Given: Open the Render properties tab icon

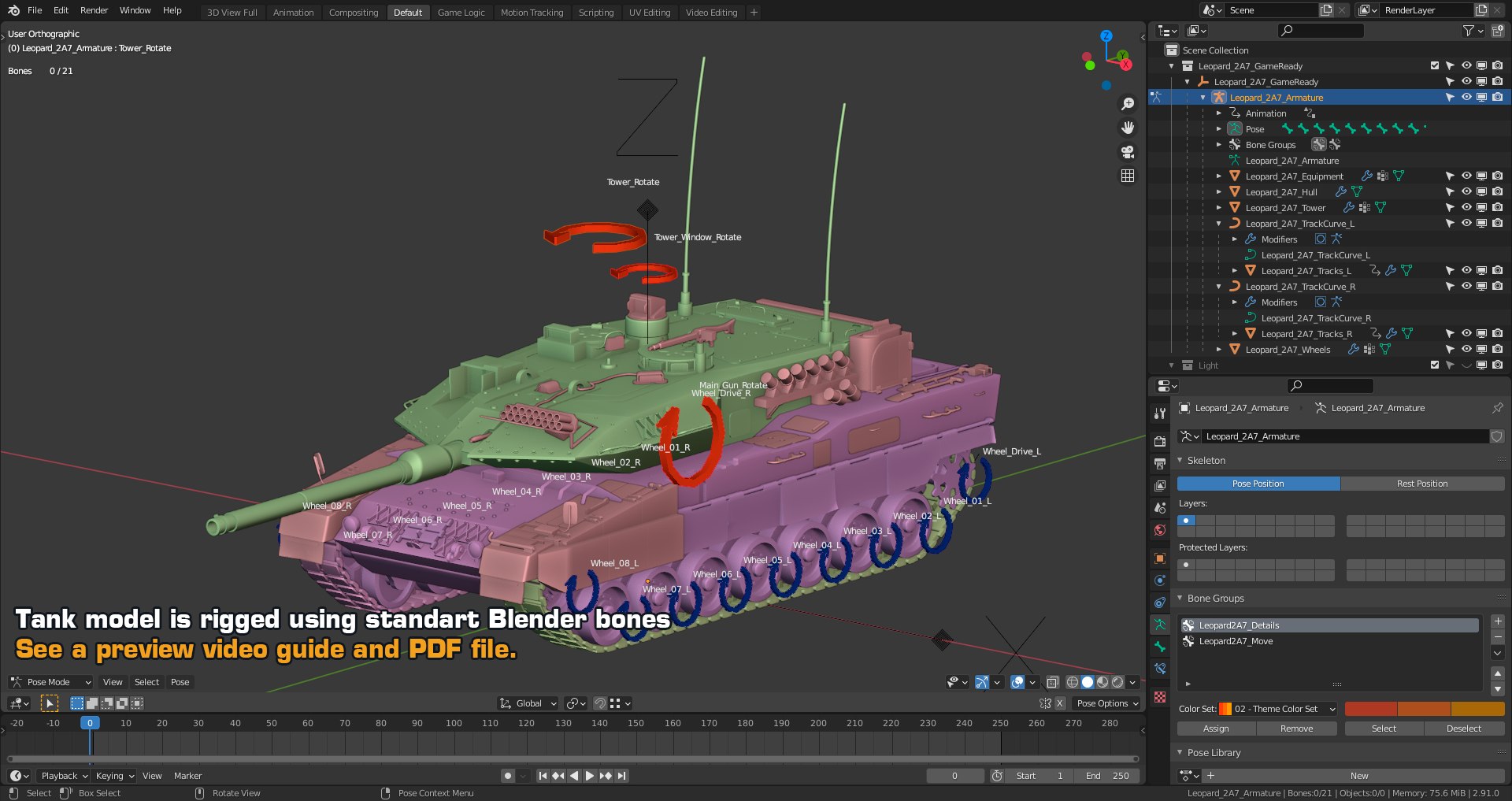Looking at the screenshot, I should click(1159, 442).
